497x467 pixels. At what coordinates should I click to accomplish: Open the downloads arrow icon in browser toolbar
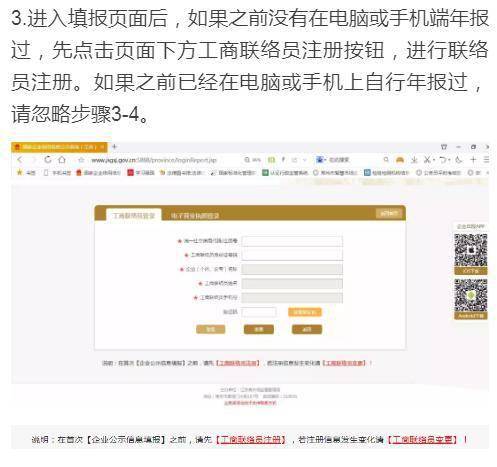coord(414,160)
